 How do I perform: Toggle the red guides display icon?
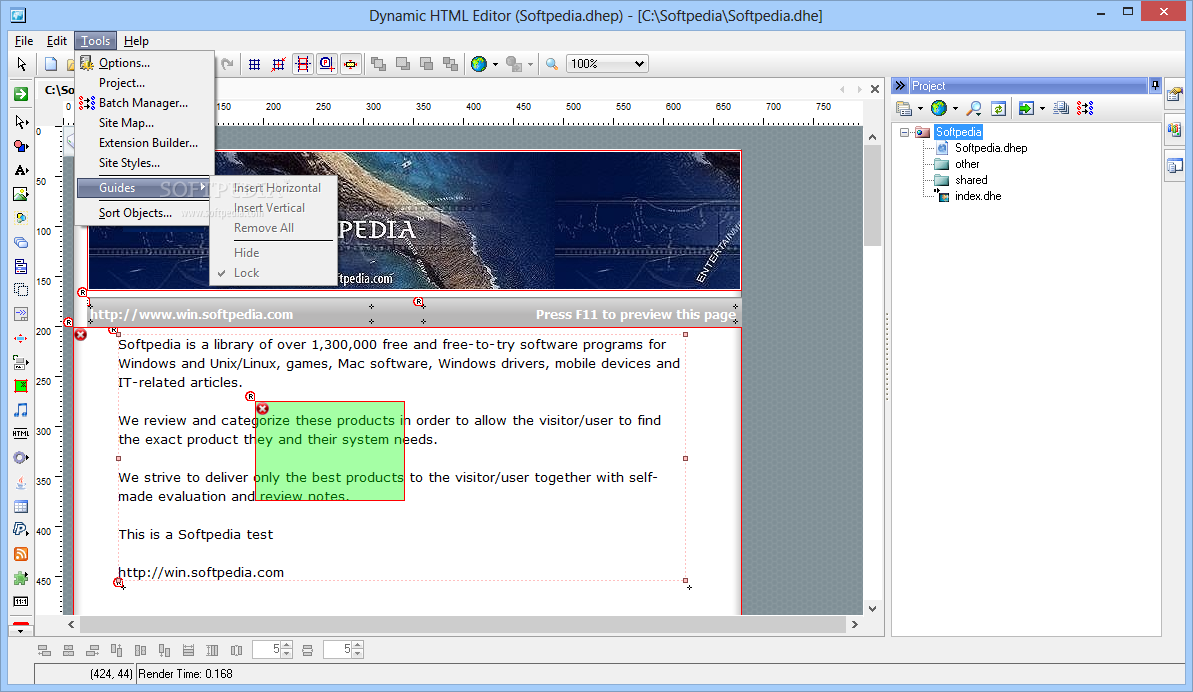pyautogui.click(x=303, y=64)
